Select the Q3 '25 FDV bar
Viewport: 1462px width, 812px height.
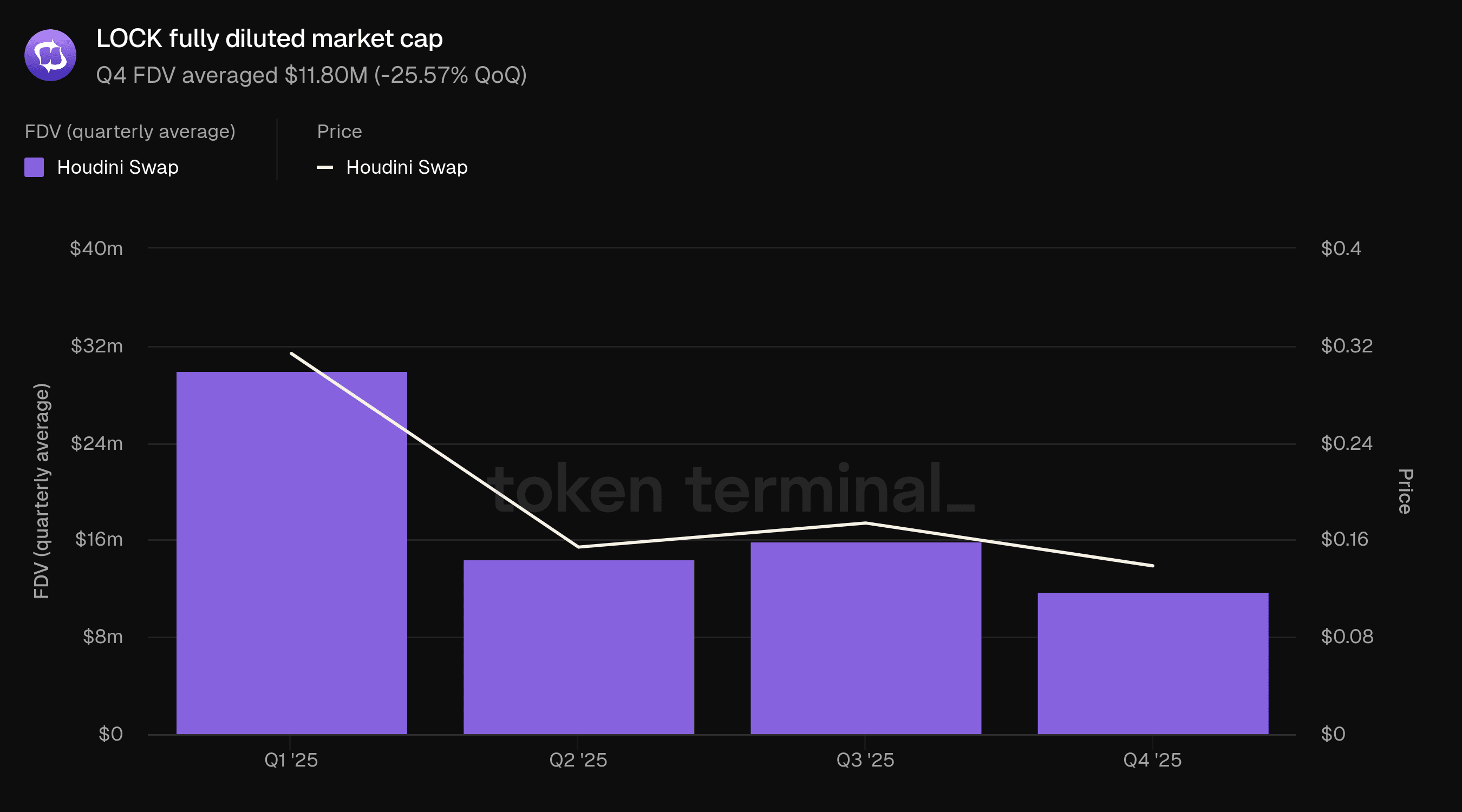tap(865, 638)
